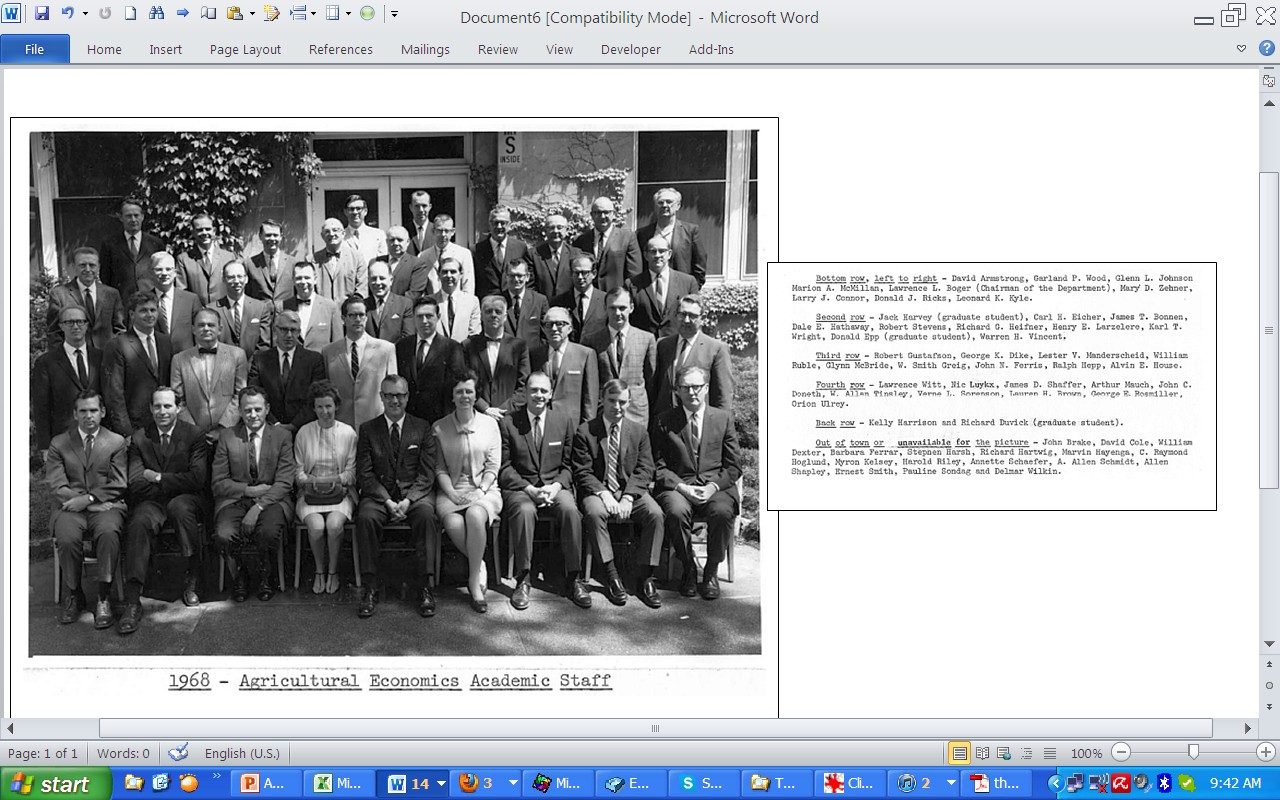Image resolution: width=1280 pixels, height=800 pixels.
Task: Open the Developer ribbon tab
Action: [630, 49]
